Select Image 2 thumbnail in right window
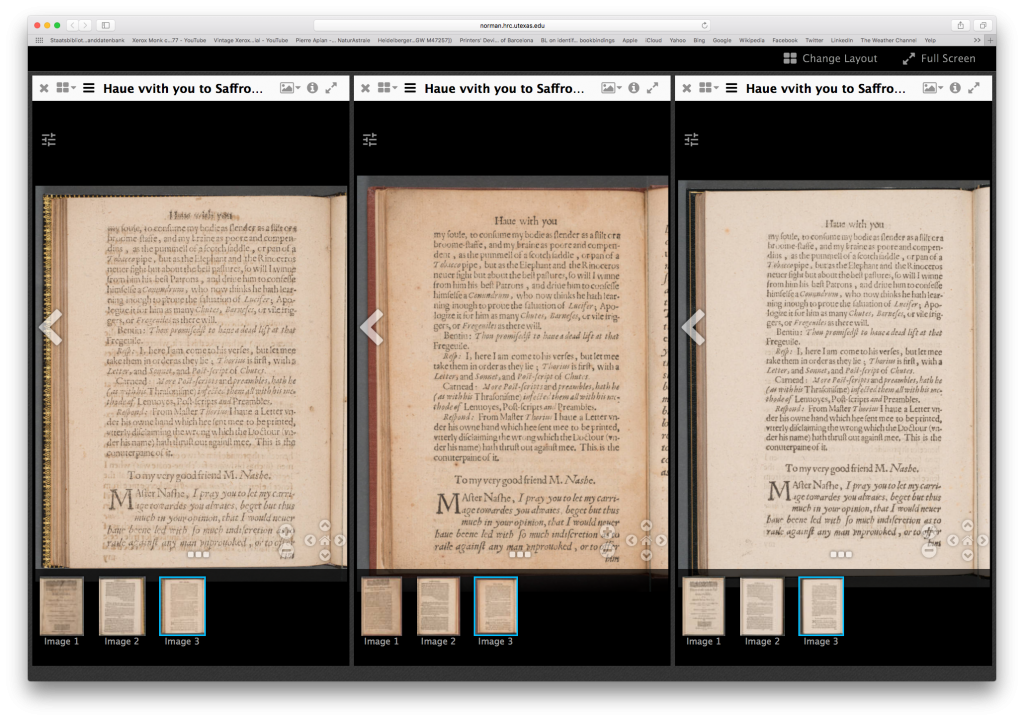Viewport: 1024px width, 721px height. coord(762,606)
